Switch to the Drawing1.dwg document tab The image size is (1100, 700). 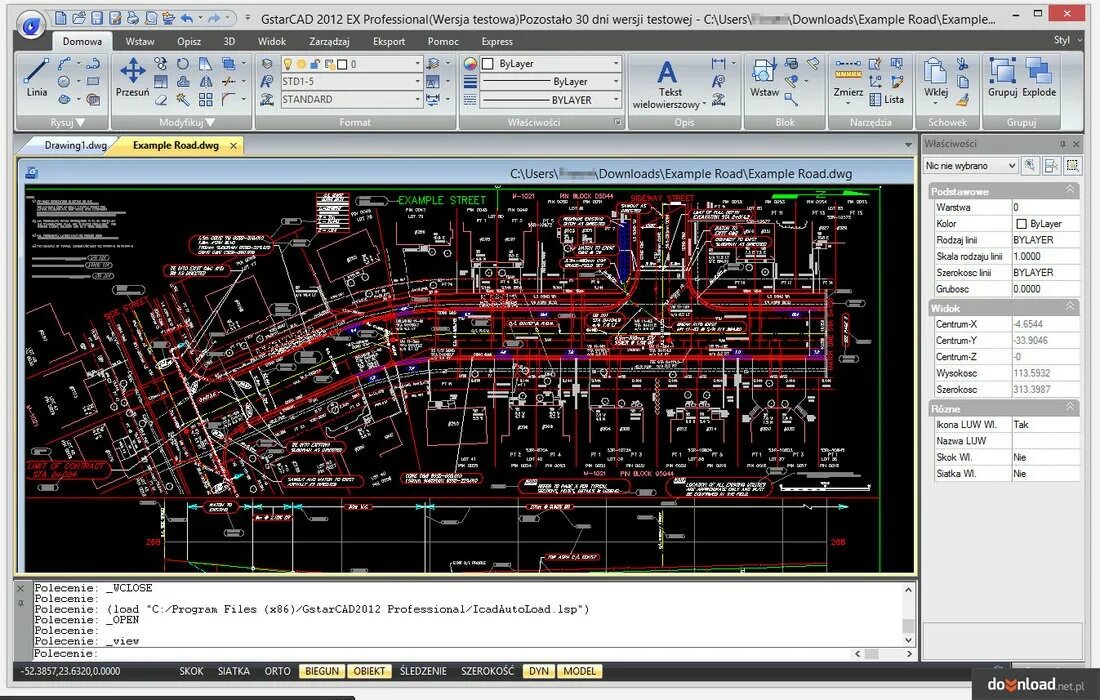(75, 145)
